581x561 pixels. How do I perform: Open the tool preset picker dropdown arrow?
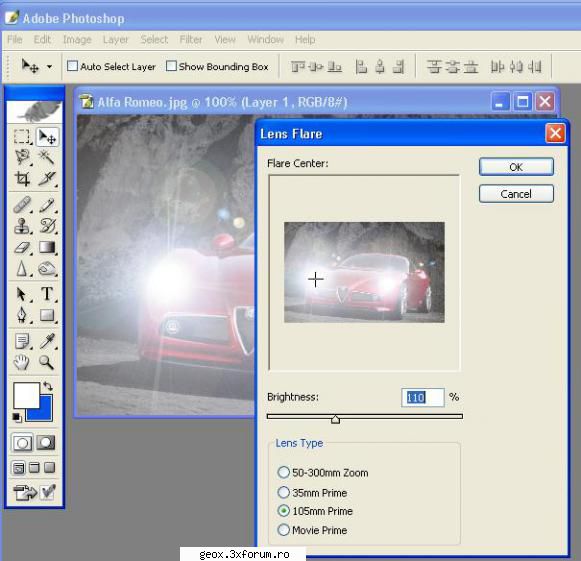pos(49,67)
